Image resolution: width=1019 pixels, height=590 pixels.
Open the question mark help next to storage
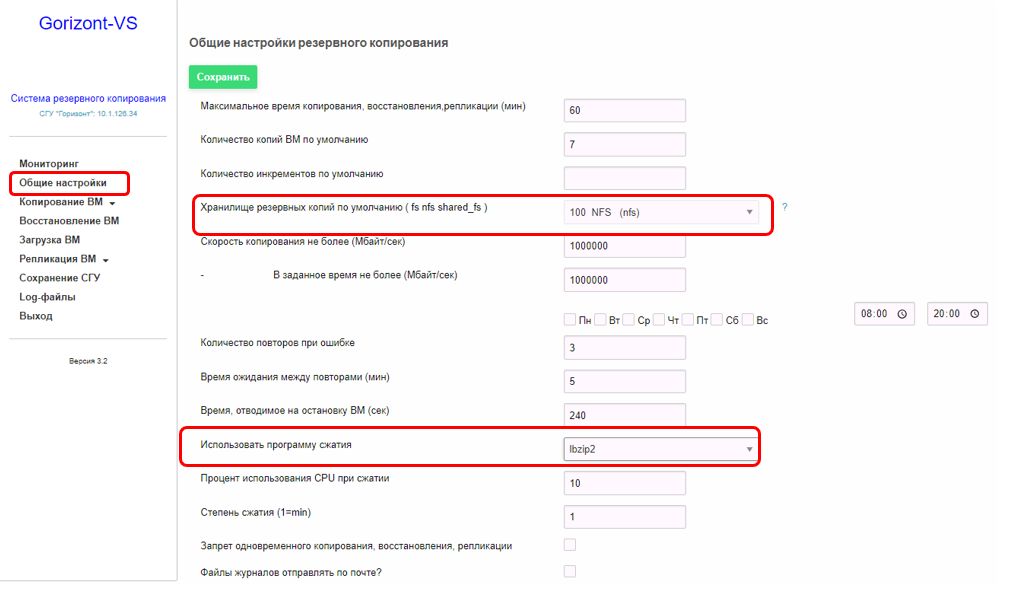(x=784, y=207)
